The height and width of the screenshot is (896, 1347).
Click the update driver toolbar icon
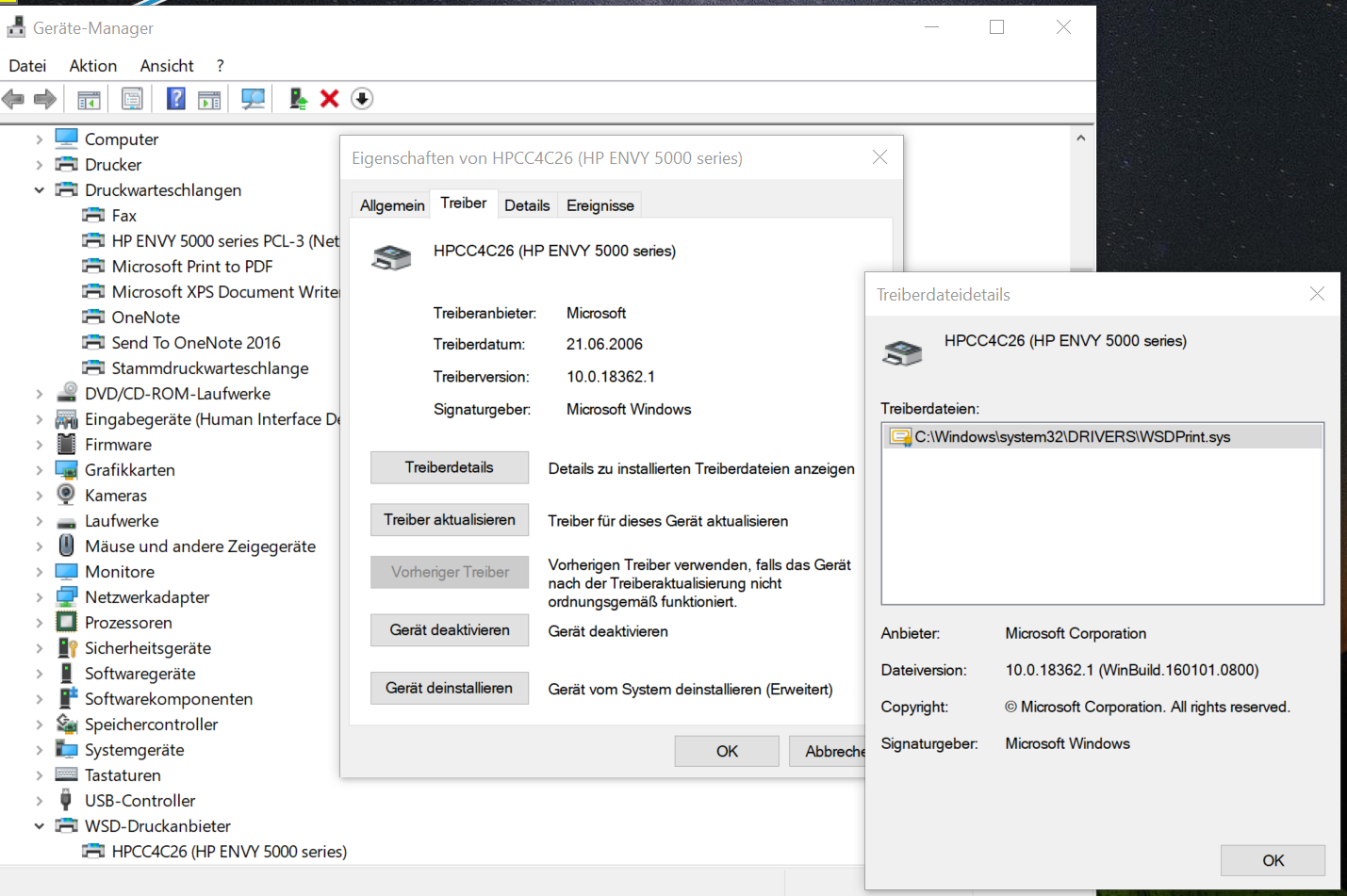tap(298, 98)
